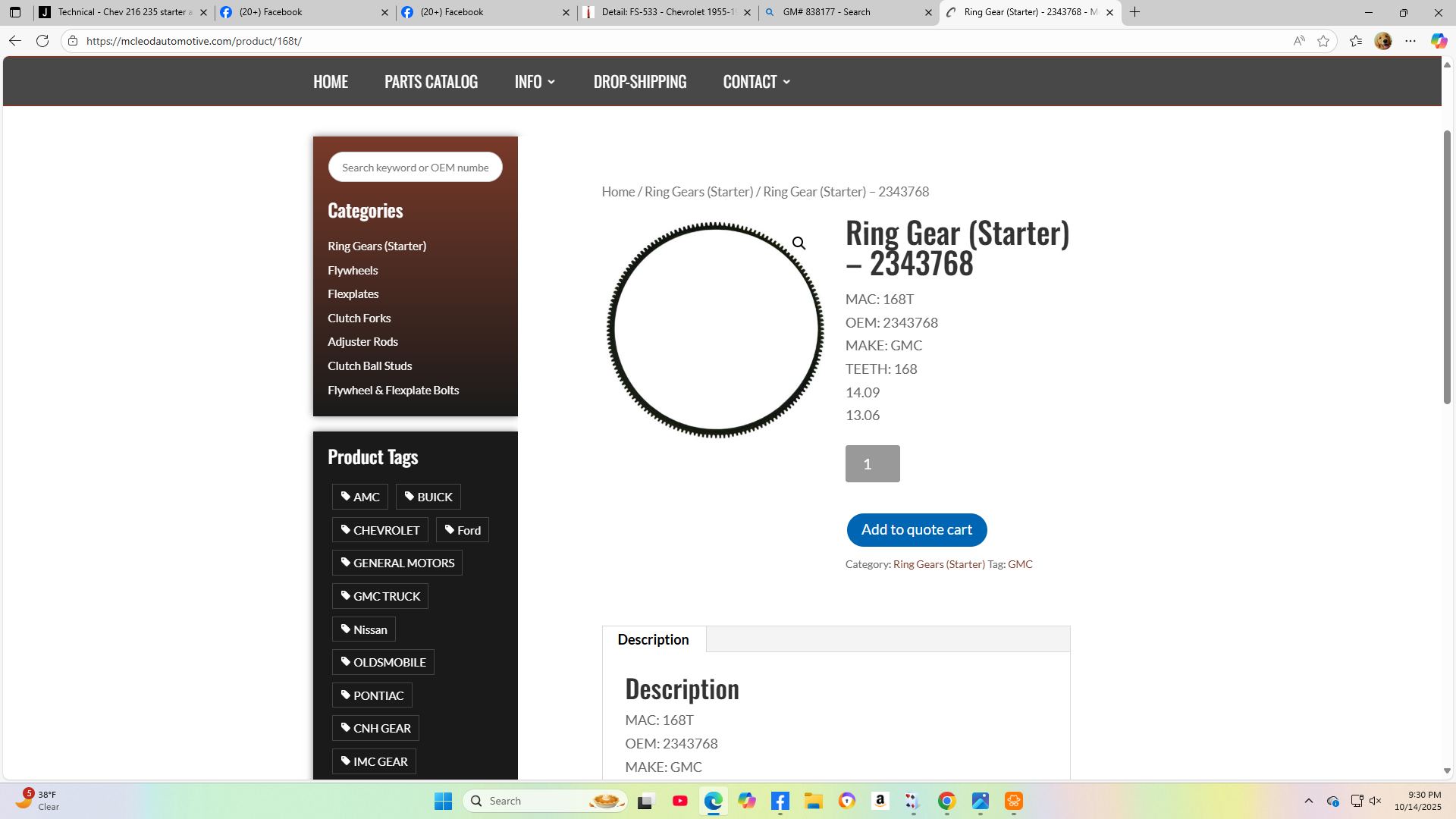This screenshot has height=819, width=1456.
Task: Click the search keyword or OEM number field
Action: [415, 168]
